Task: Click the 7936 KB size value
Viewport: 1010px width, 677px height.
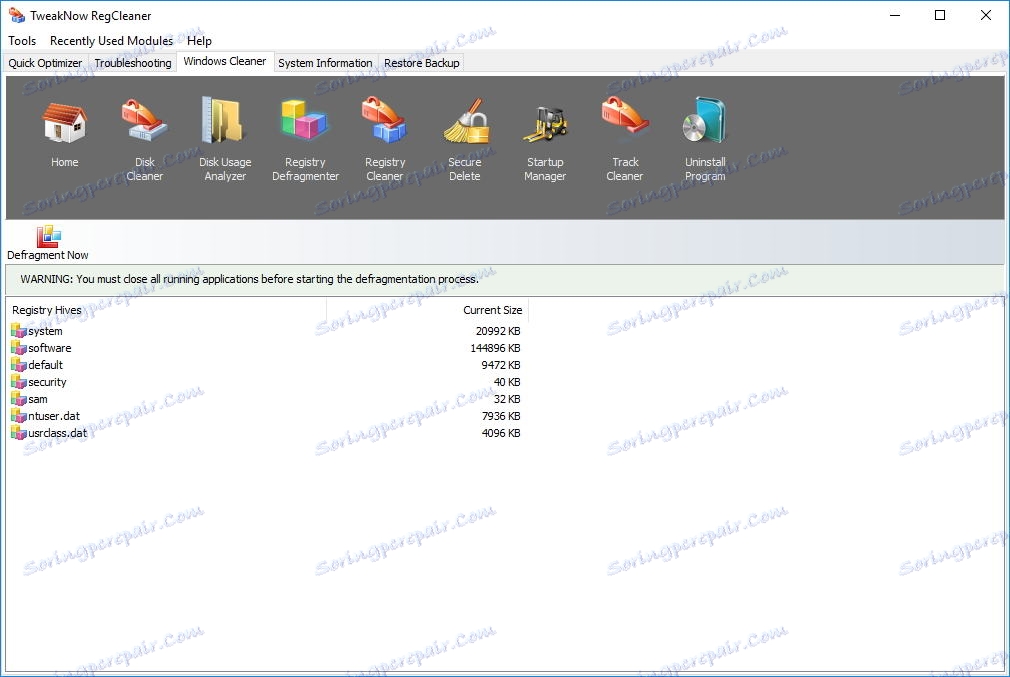Action: [x=500, y=416]
